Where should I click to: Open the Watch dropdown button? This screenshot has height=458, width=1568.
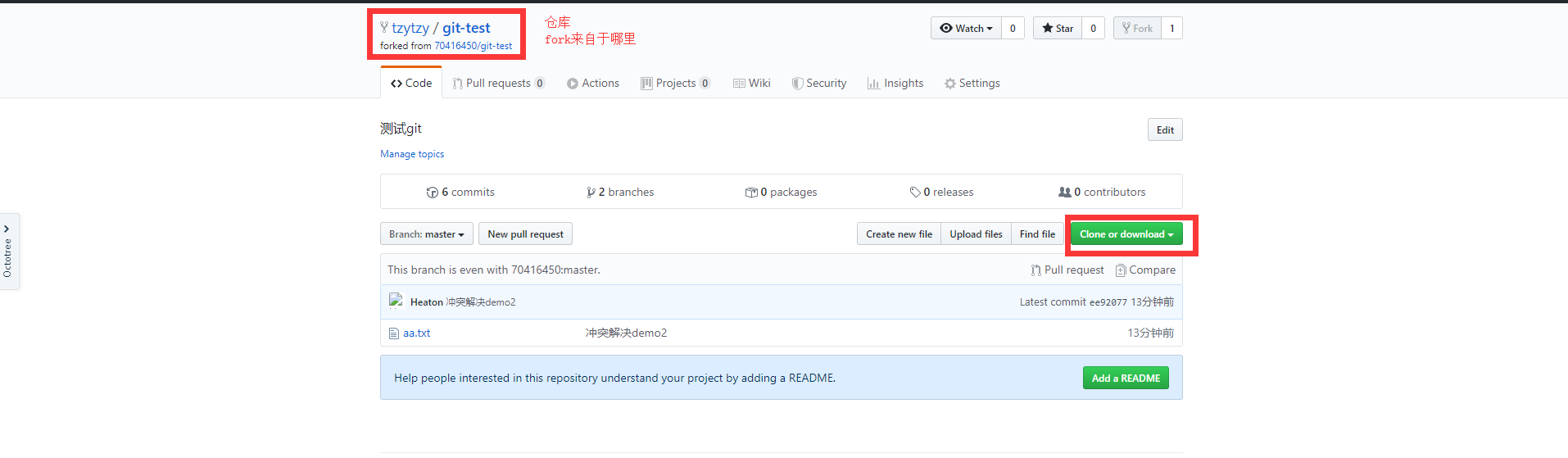966,28
